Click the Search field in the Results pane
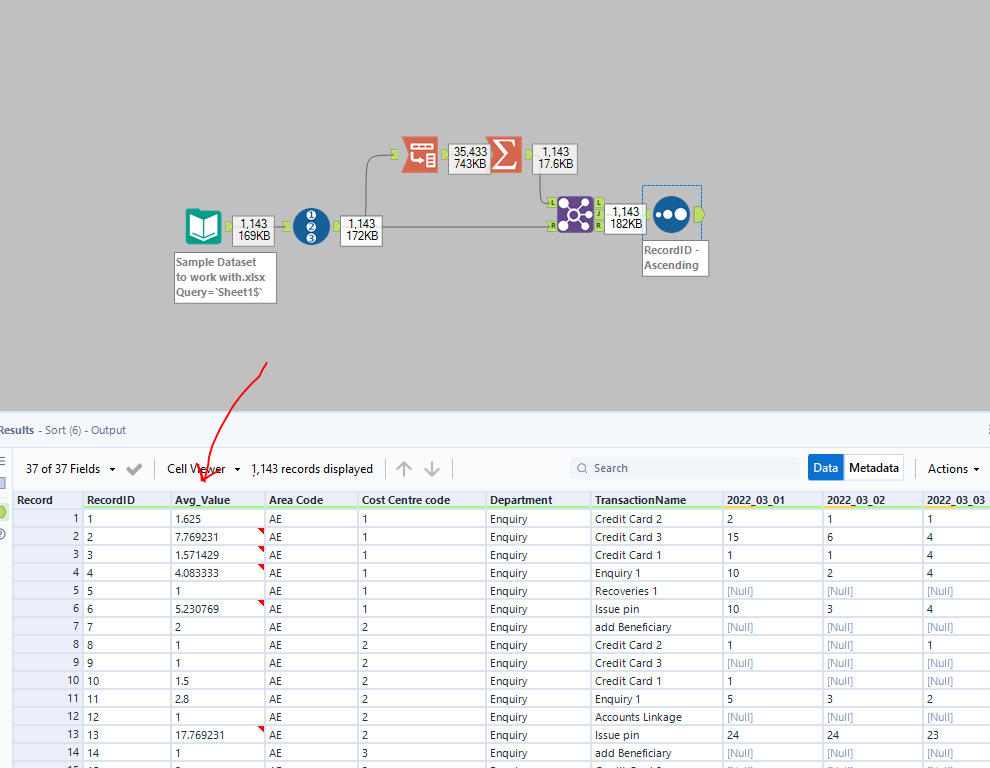Screen dimensions: 990x768 point(685,467)
